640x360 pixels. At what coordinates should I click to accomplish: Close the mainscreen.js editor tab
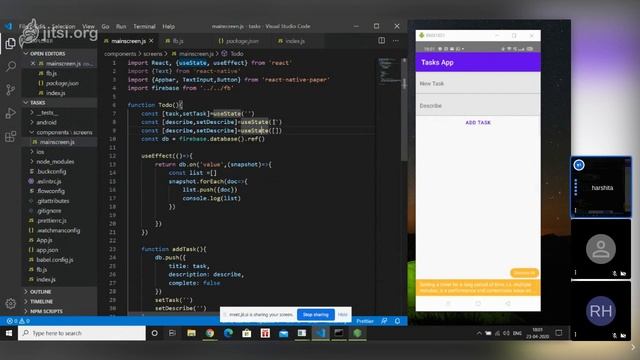coord(151,41)
